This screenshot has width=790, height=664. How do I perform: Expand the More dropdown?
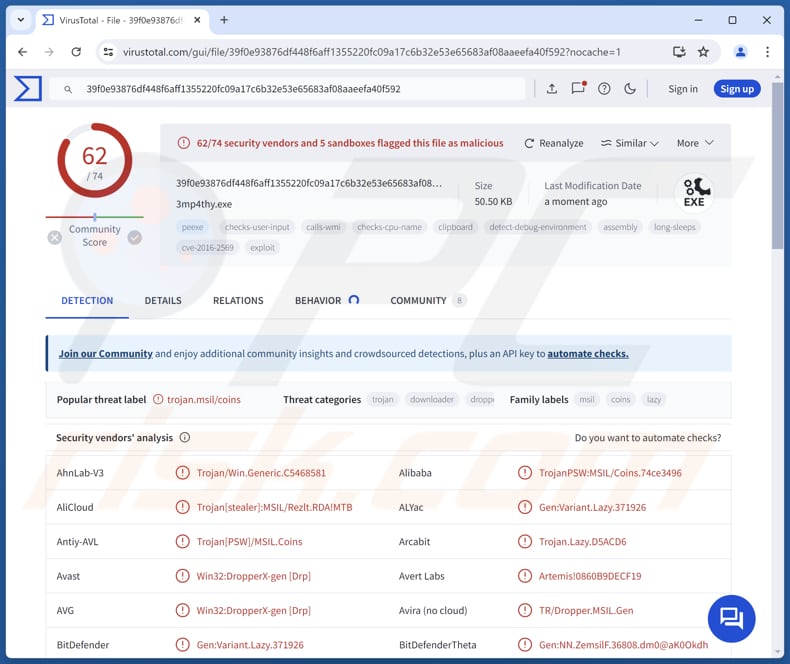click(x=695, y=144)
